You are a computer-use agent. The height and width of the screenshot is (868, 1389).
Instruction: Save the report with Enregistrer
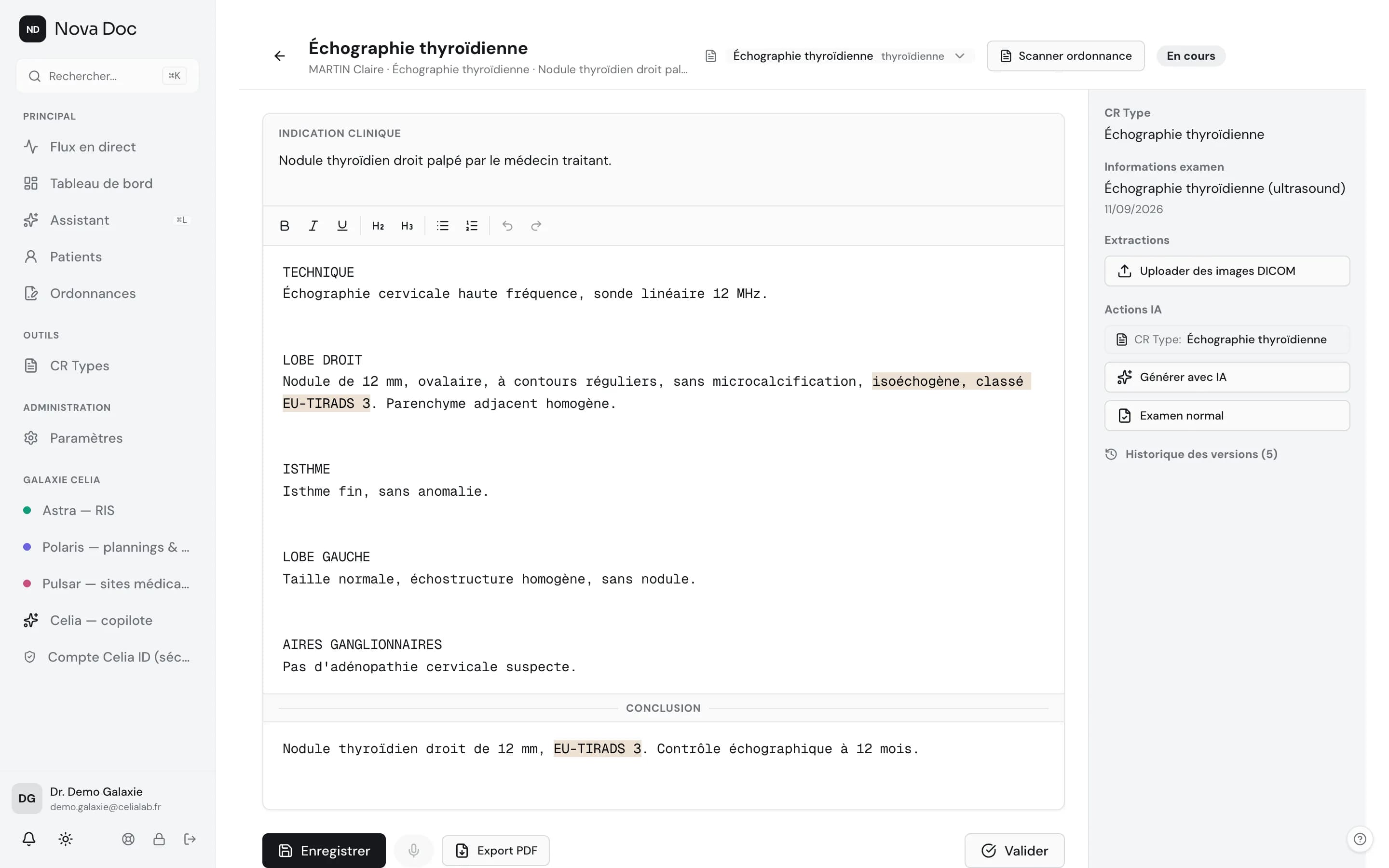tap(324, 850)
